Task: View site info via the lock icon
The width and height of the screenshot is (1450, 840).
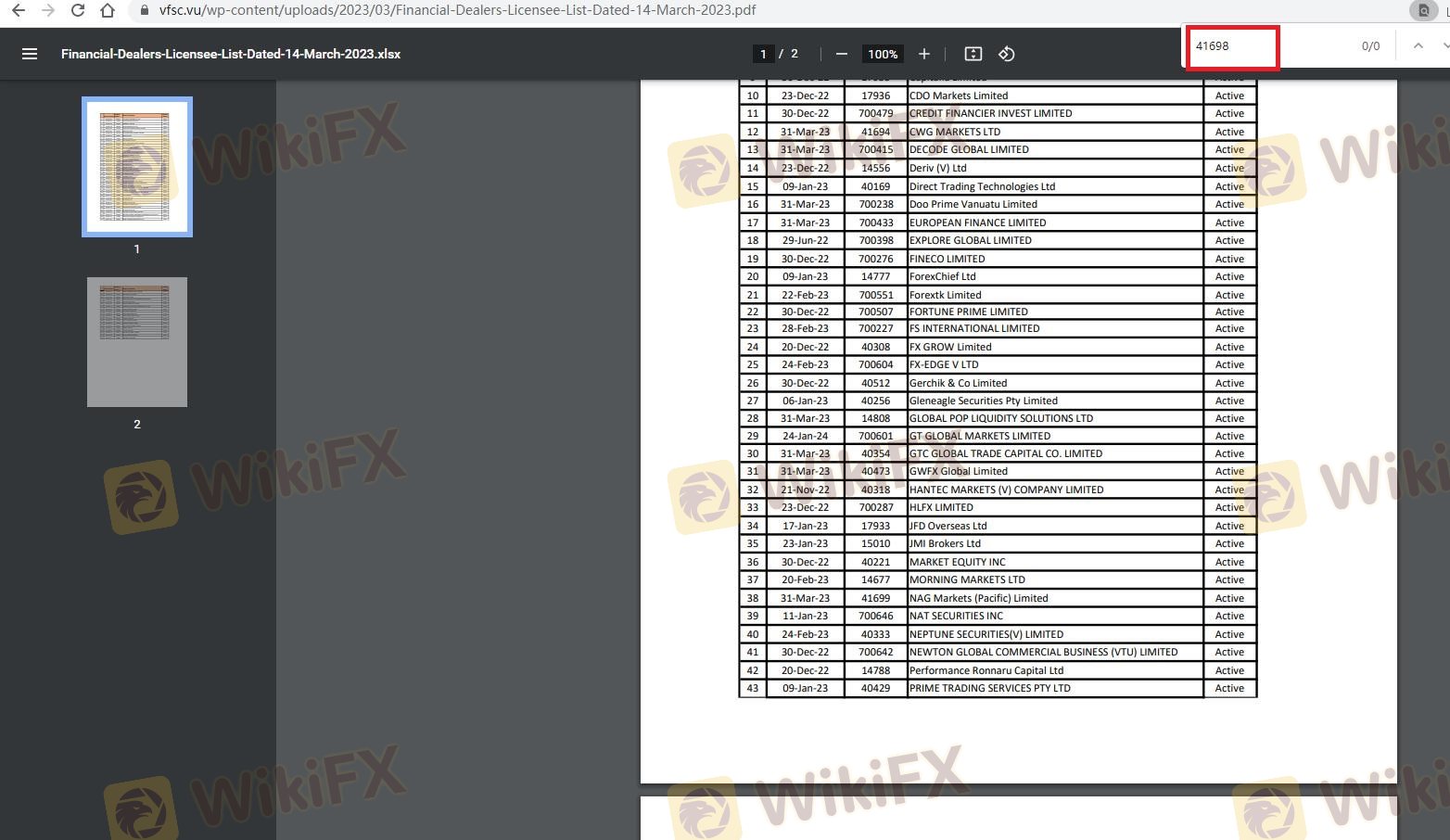Action: click(x=144, y=10)
